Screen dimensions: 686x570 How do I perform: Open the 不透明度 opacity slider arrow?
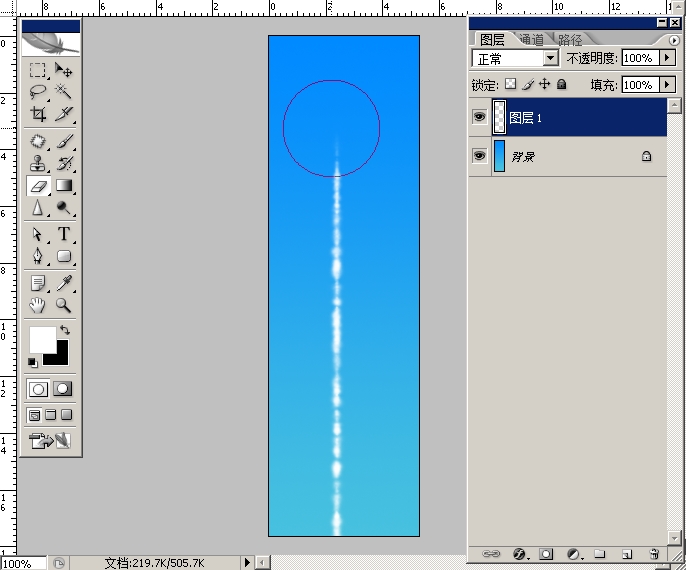click(x=667, y=57)
